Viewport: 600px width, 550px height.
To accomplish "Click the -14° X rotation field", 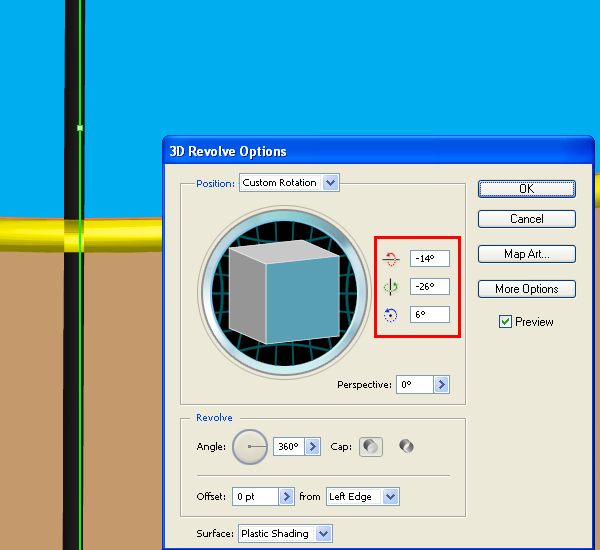I will click(430, 258).
